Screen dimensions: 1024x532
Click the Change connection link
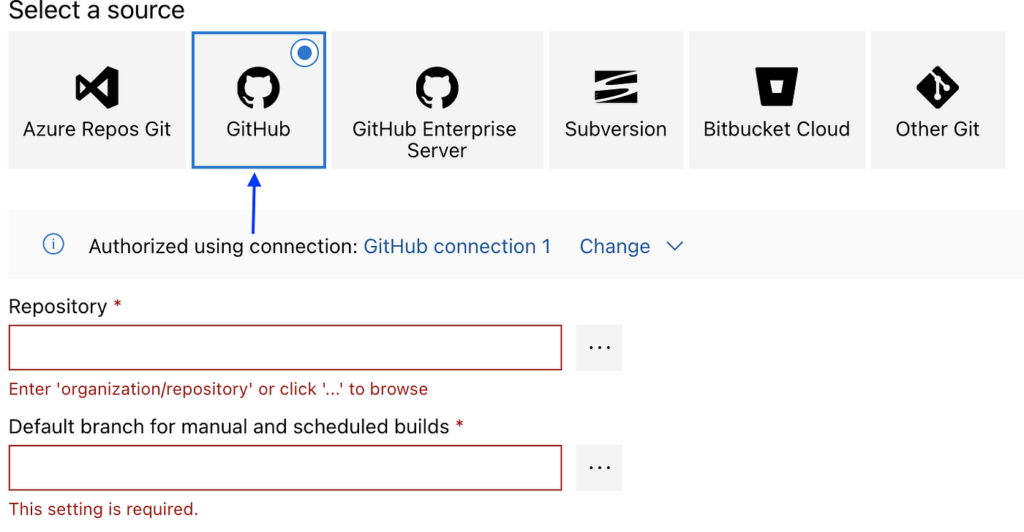click(615, 246)
